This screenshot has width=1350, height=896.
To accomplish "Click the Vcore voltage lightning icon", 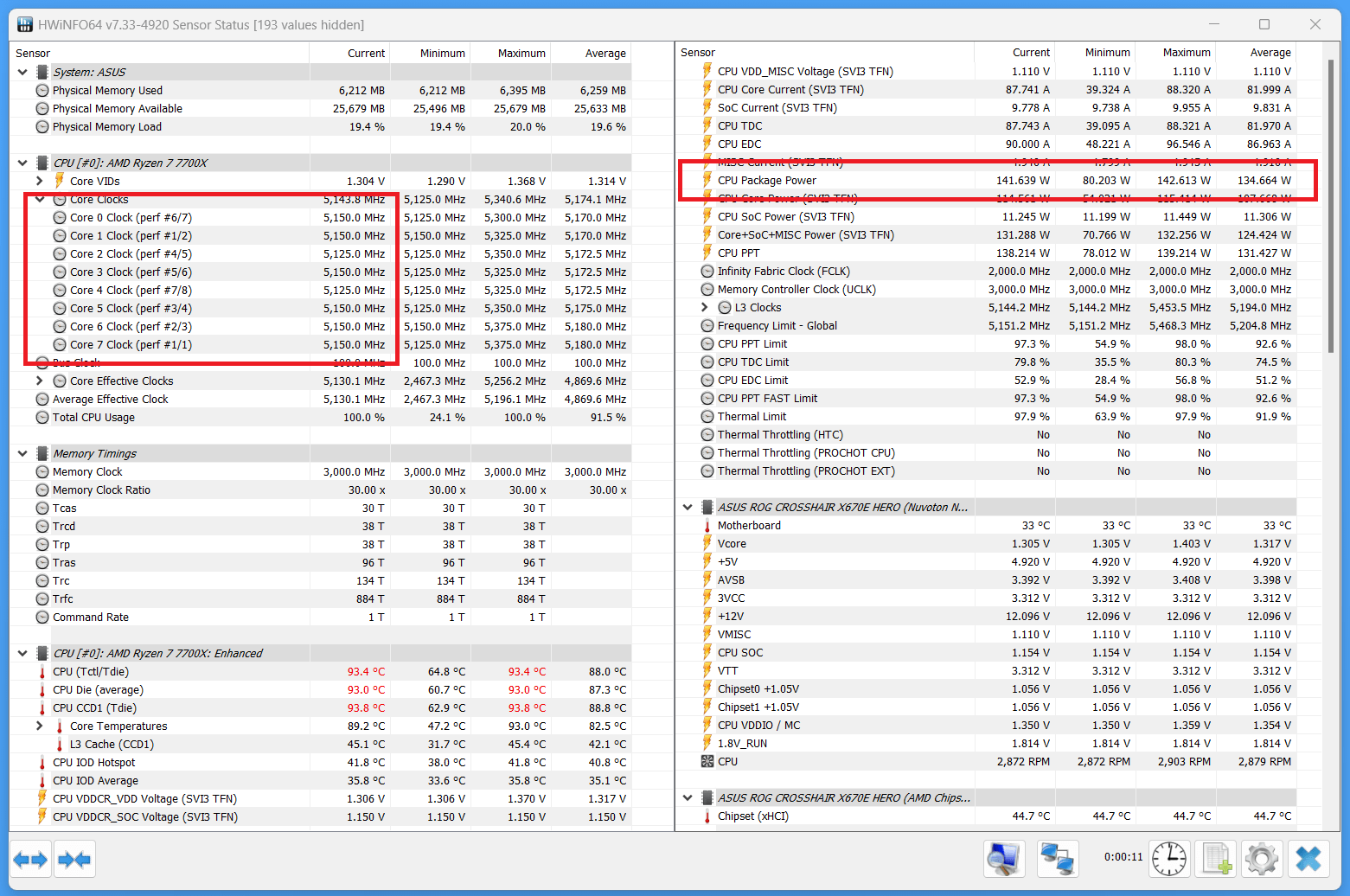I will pyautogui.click(x=707, y=544).
